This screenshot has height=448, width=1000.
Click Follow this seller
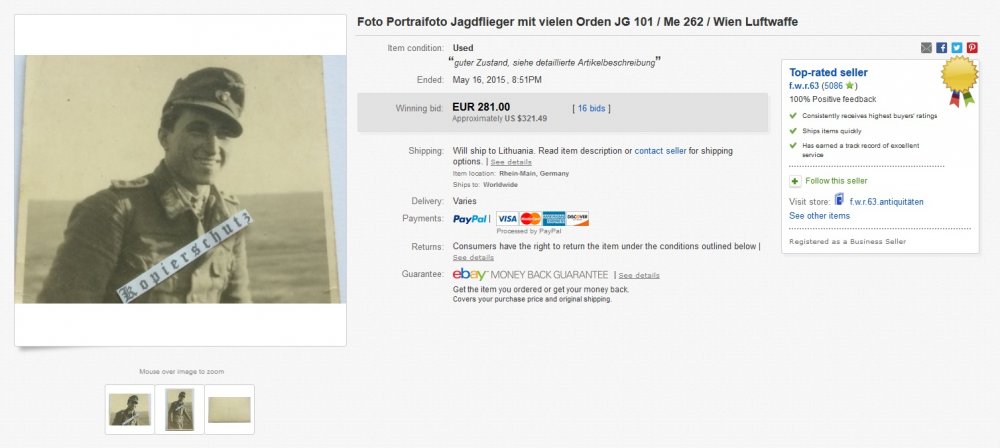pos(836,181)
